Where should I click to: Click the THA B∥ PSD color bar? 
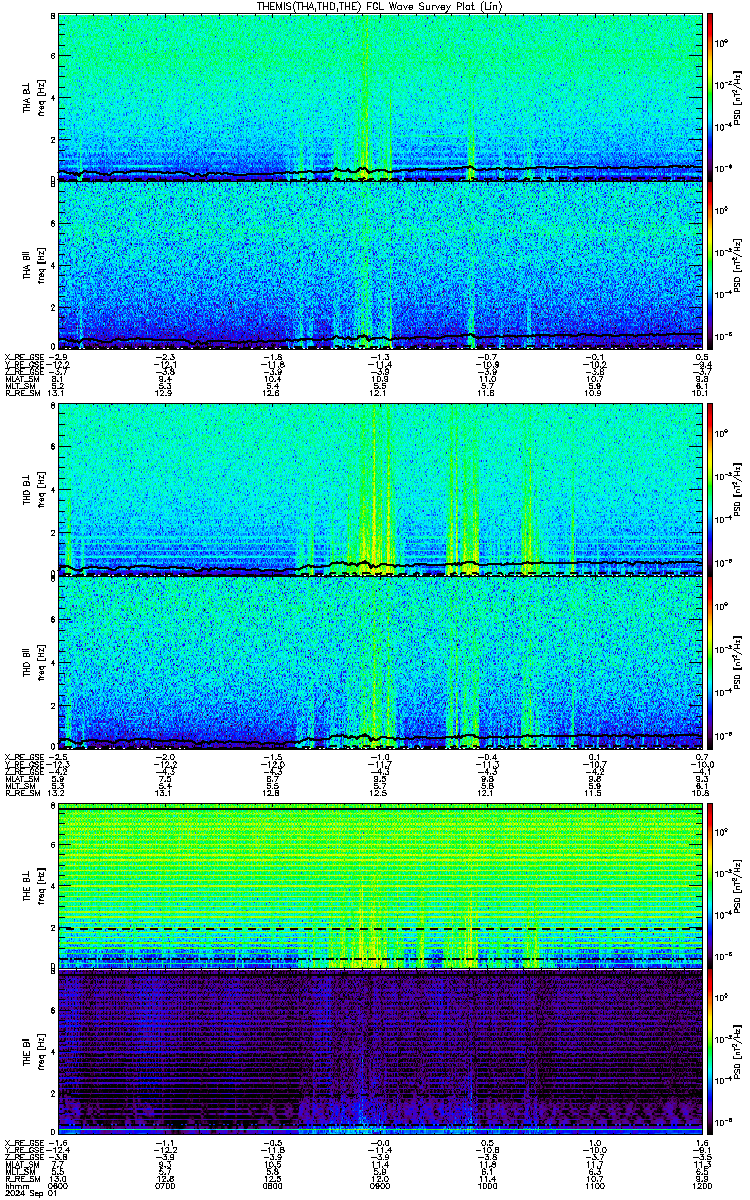(710, 266)
